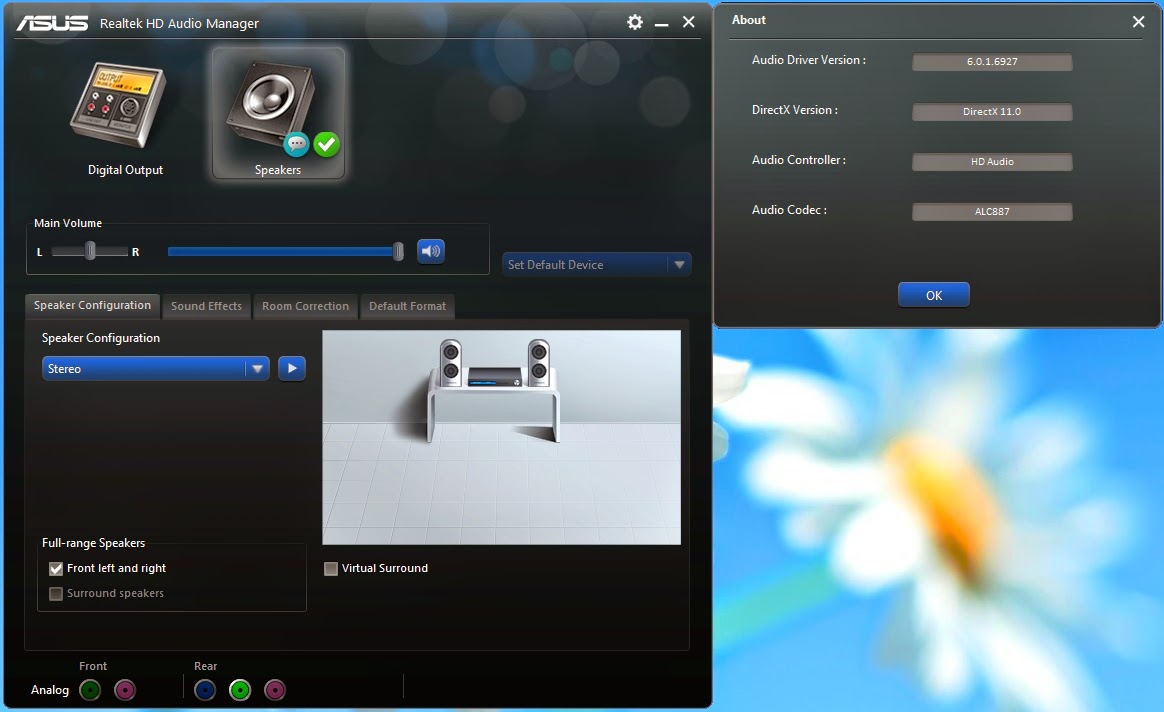This screenshot has width=1164, height=712.
Task: Click the right speaker in the preview
Action: (x=539, y=363)
